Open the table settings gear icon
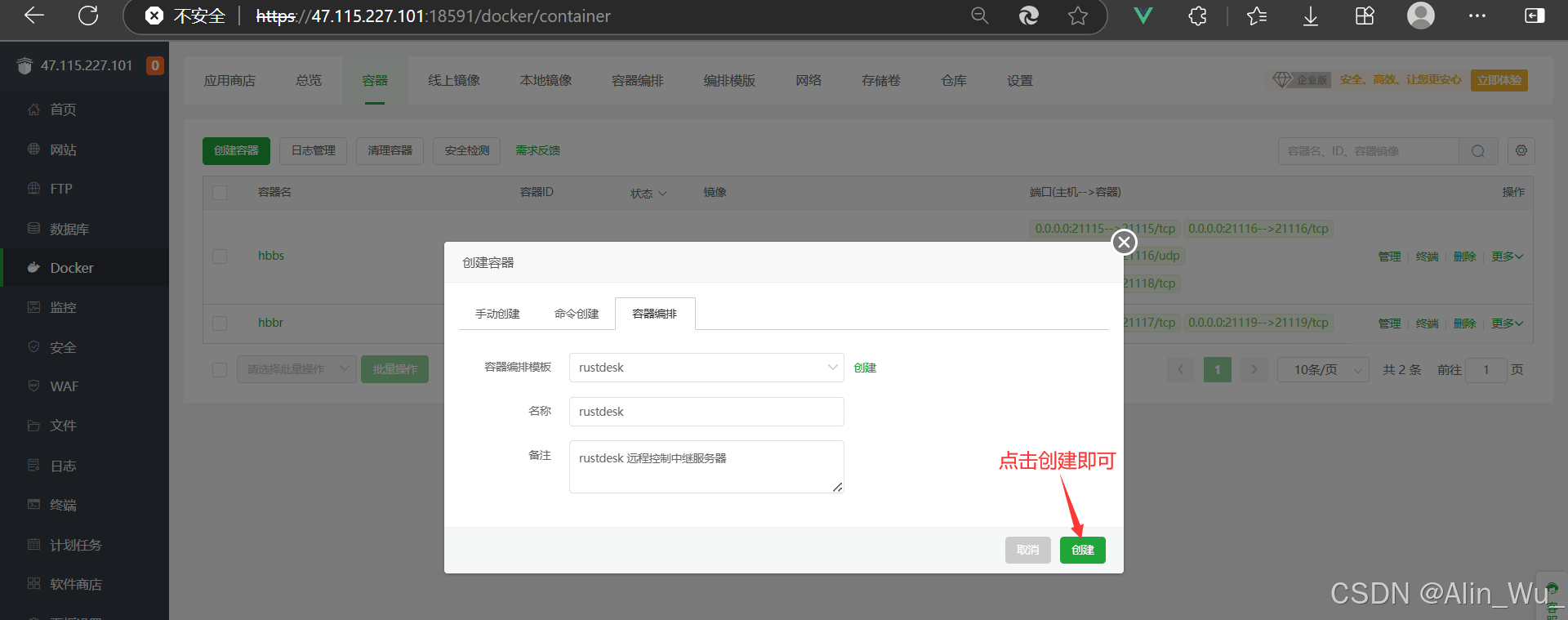 (1521, 151)
